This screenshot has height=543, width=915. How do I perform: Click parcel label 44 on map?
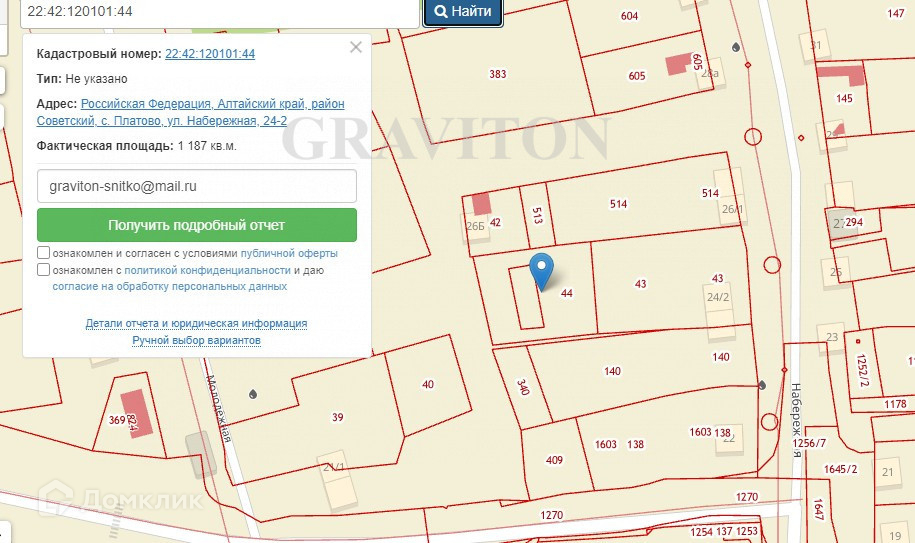[x=566, y=293]
